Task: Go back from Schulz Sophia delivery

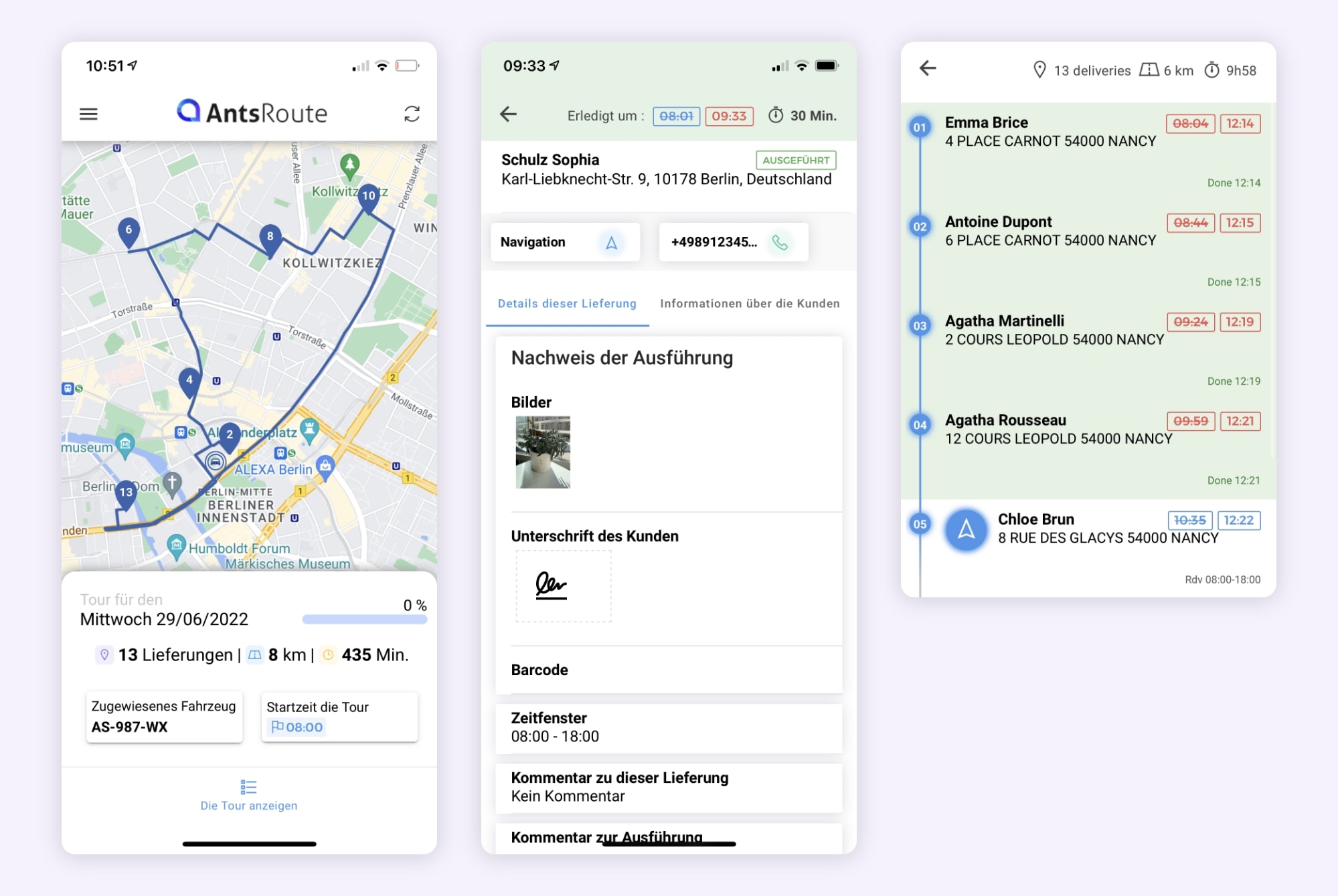Action: (509, 114)
